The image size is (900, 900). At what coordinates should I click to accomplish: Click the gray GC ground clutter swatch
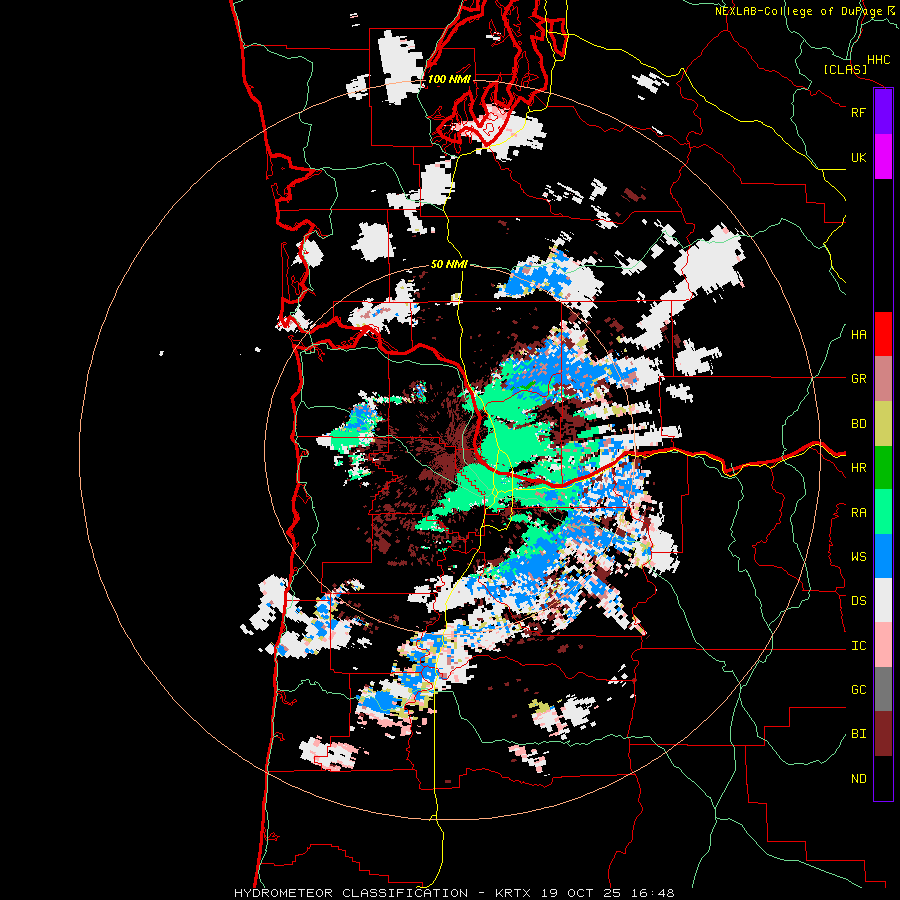883,689
